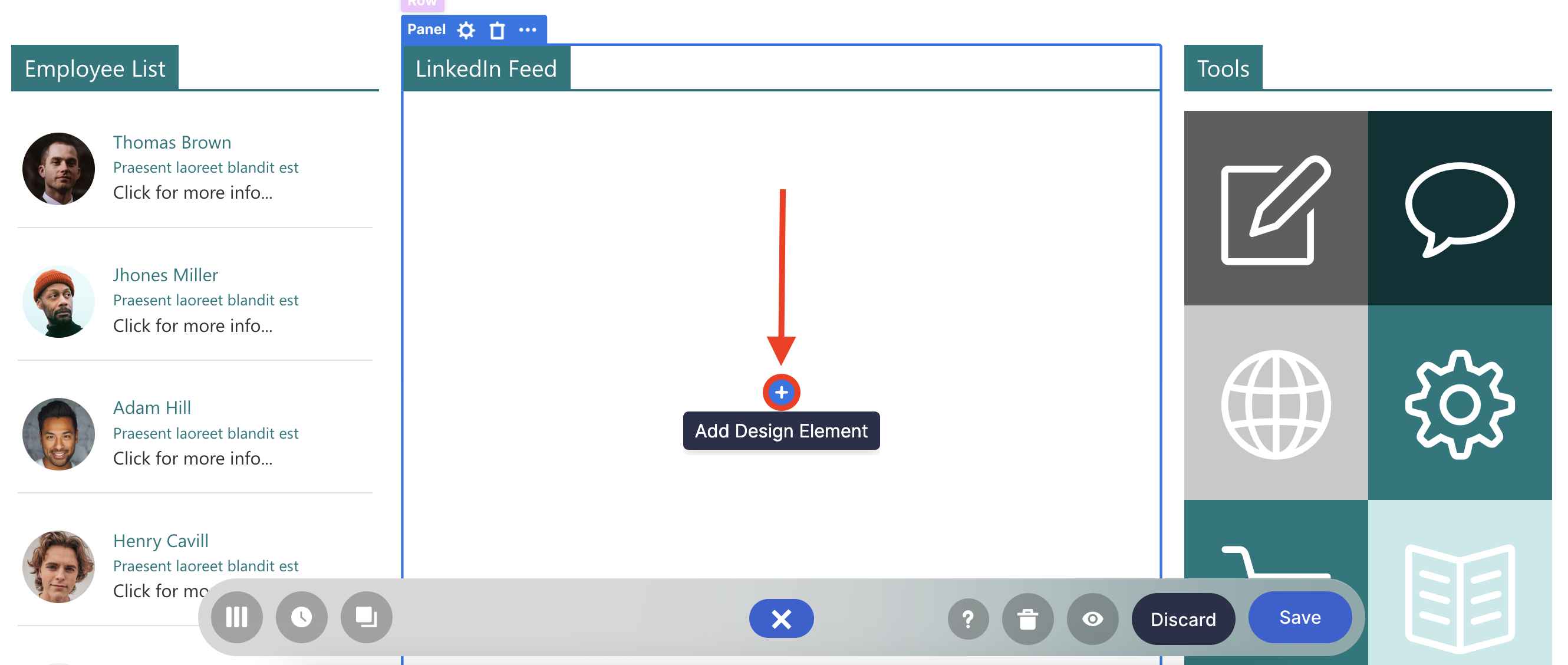1568x665 pixels.
Task: Open version history clock icon
Action: point(301,617)
